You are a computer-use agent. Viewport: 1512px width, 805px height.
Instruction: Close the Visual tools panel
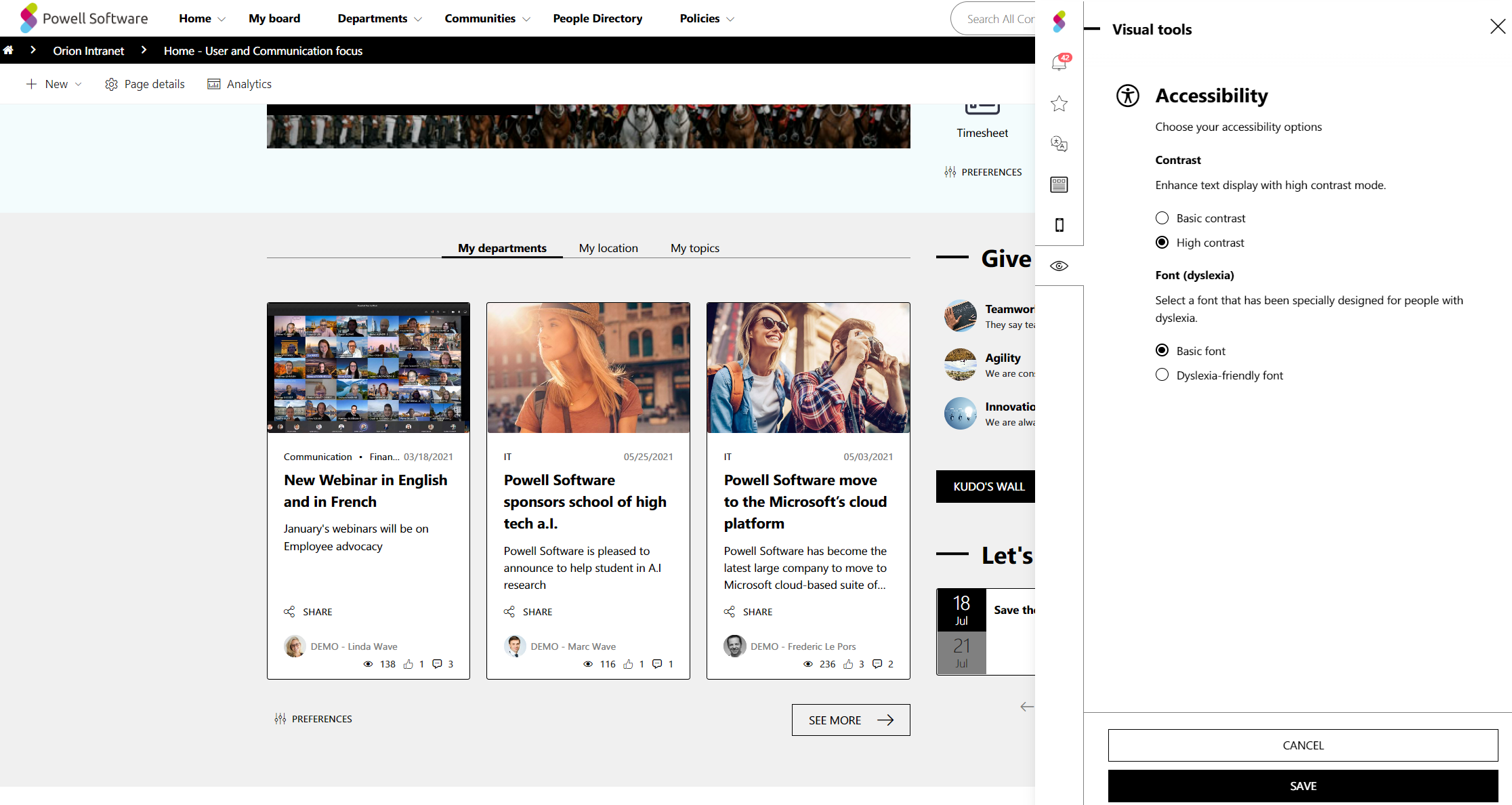pyautogui.click(x=1498, y=26)
